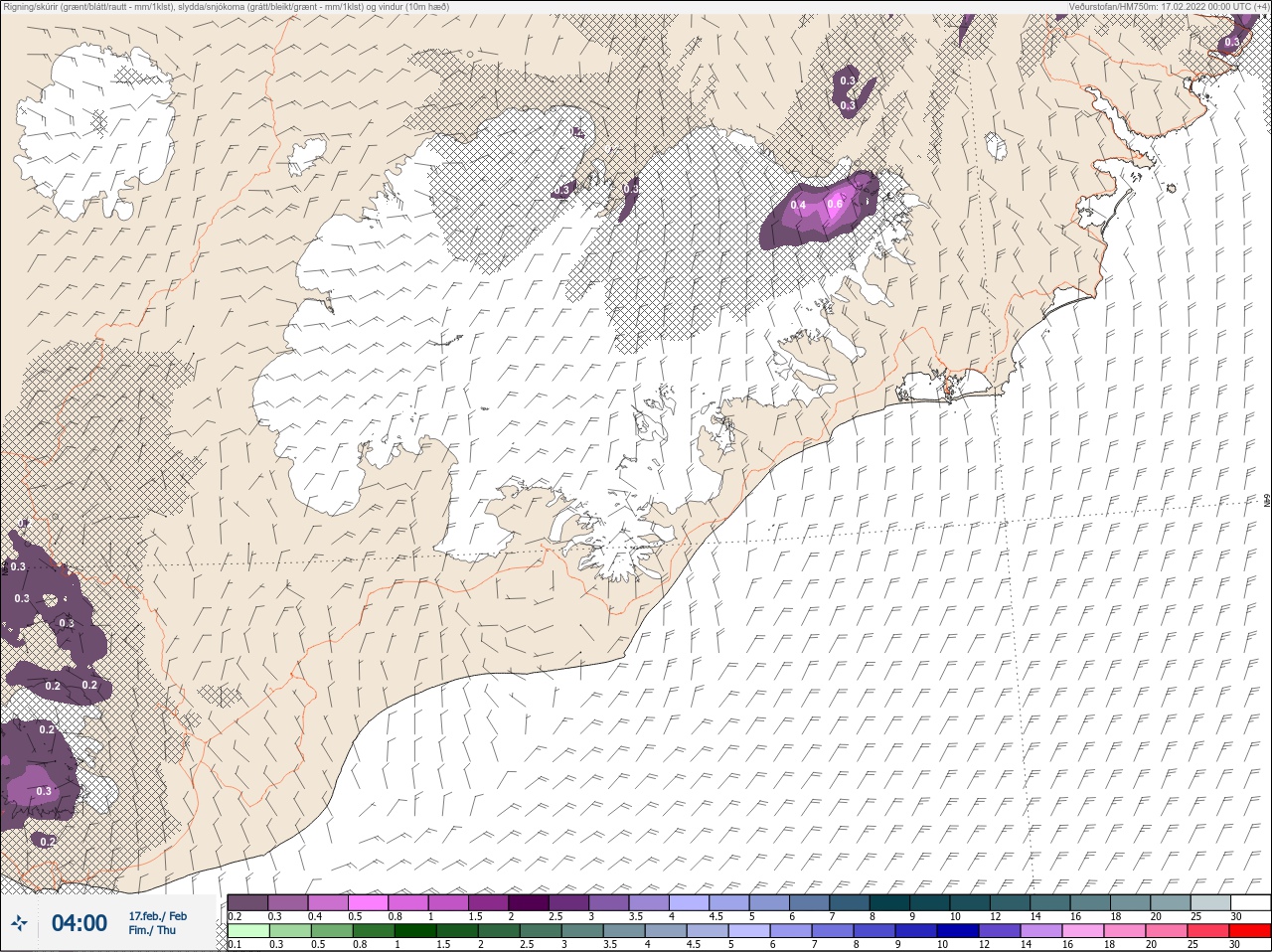Pick the dark green 1 swatch in the bottom legend
1272x952 pixels.
[x=414, y=932]
